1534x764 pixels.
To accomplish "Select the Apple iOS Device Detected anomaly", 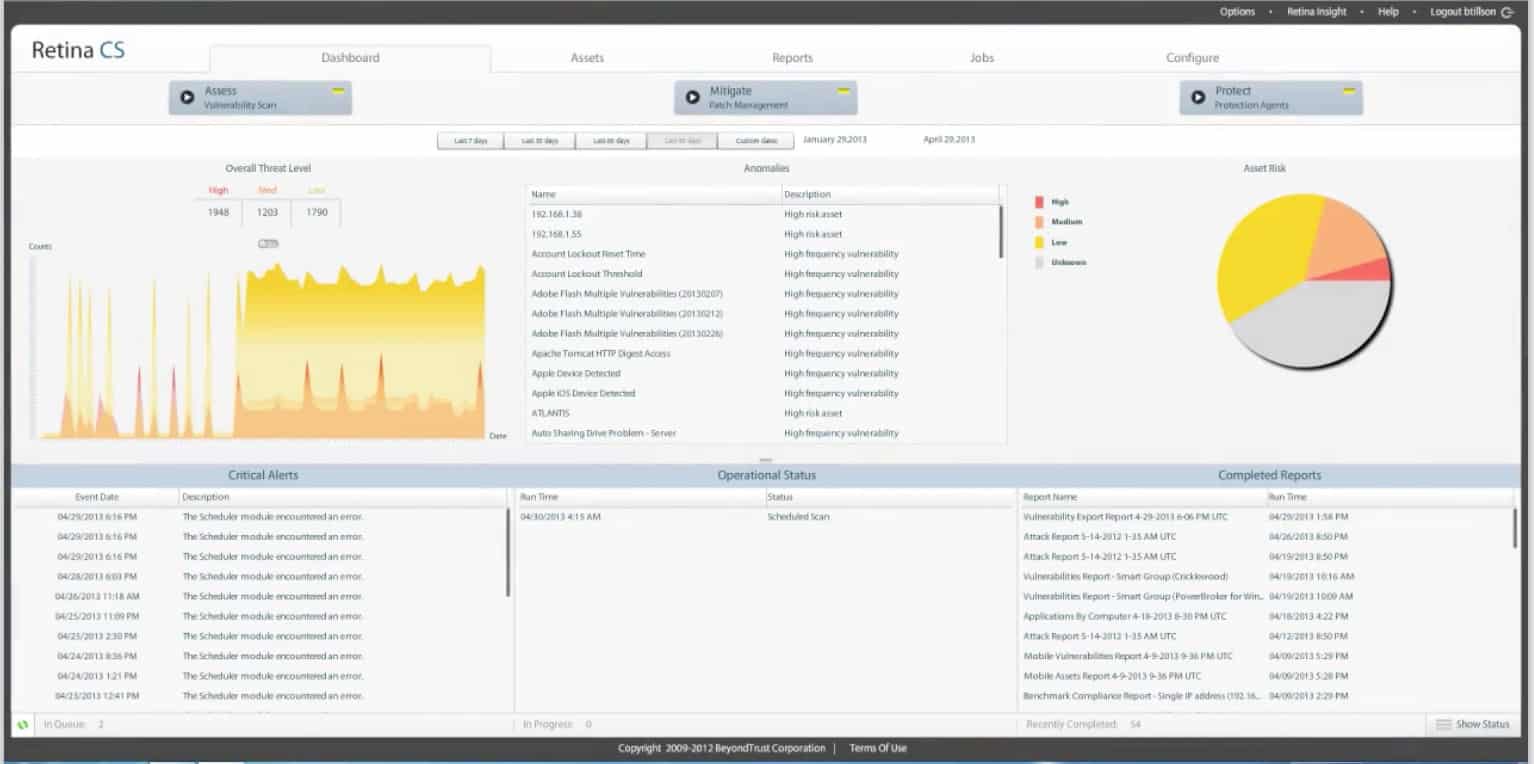I will tap(763, 394).
